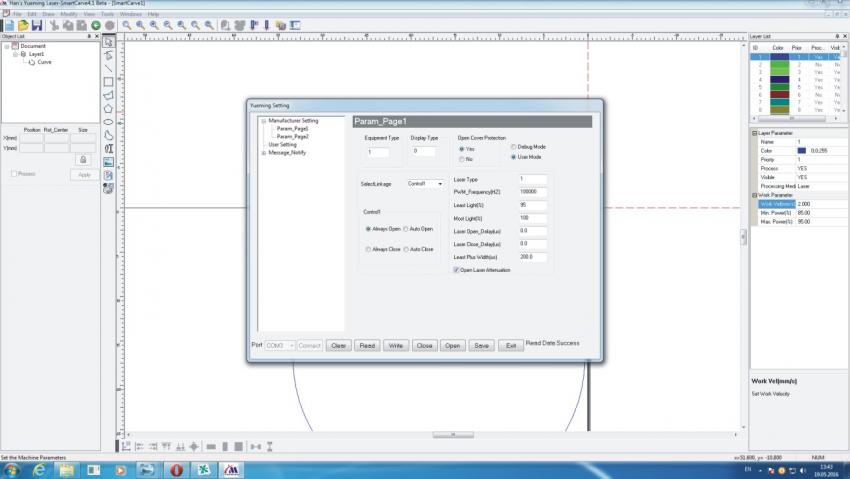
Task: Choose the Auto Close radio option
Action: tap(404, 249)
